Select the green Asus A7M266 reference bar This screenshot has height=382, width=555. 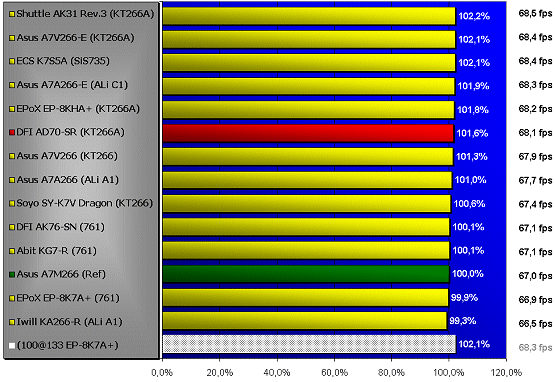(306, 274)
